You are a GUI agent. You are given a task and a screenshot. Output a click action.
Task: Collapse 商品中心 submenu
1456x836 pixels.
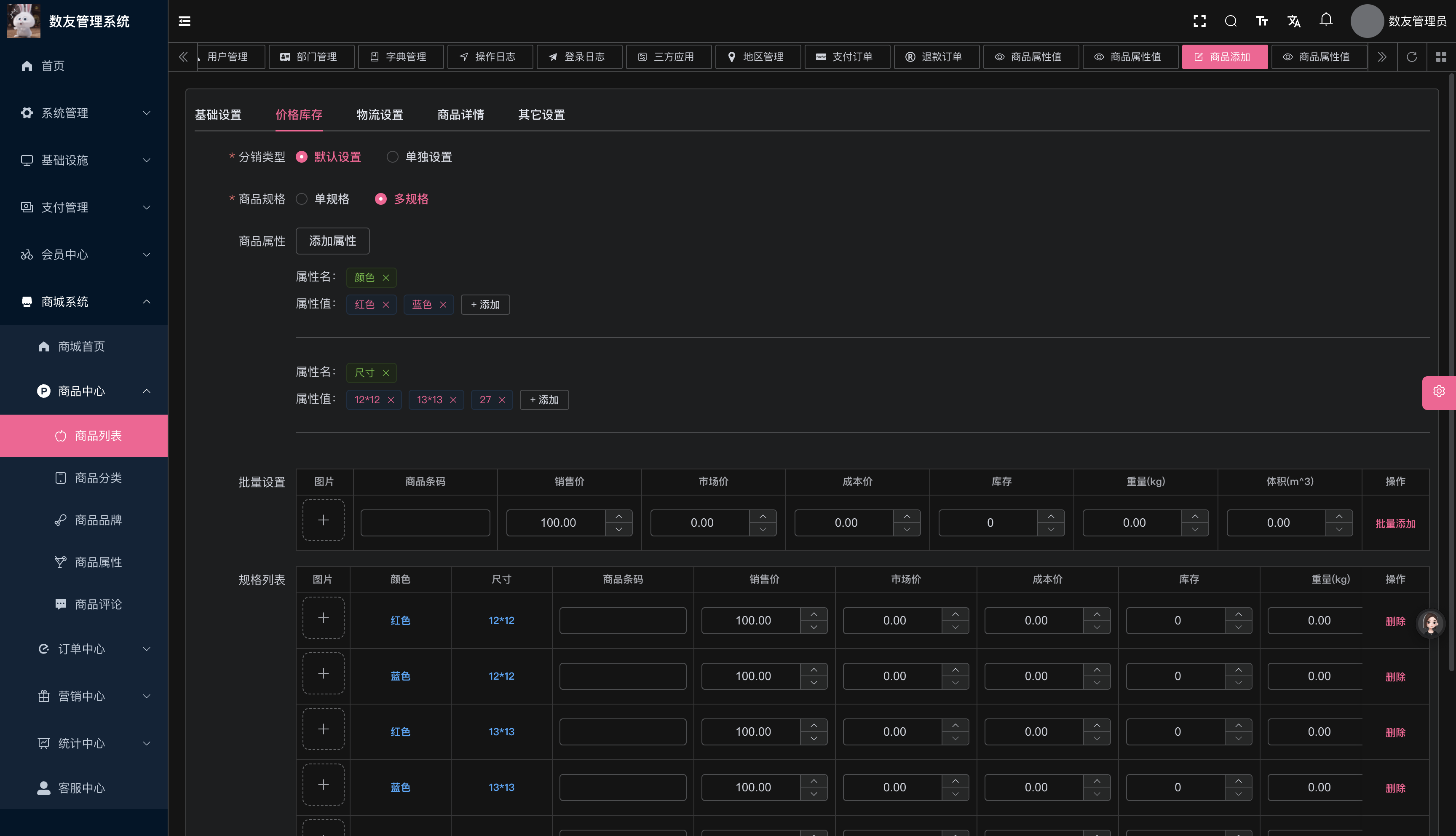pos(84,391)
